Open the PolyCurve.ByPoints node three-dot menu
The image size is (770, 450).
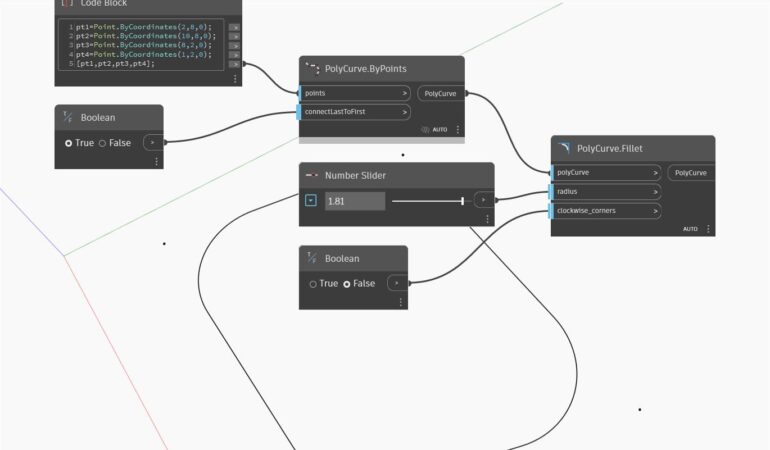[x=458, y=130]
